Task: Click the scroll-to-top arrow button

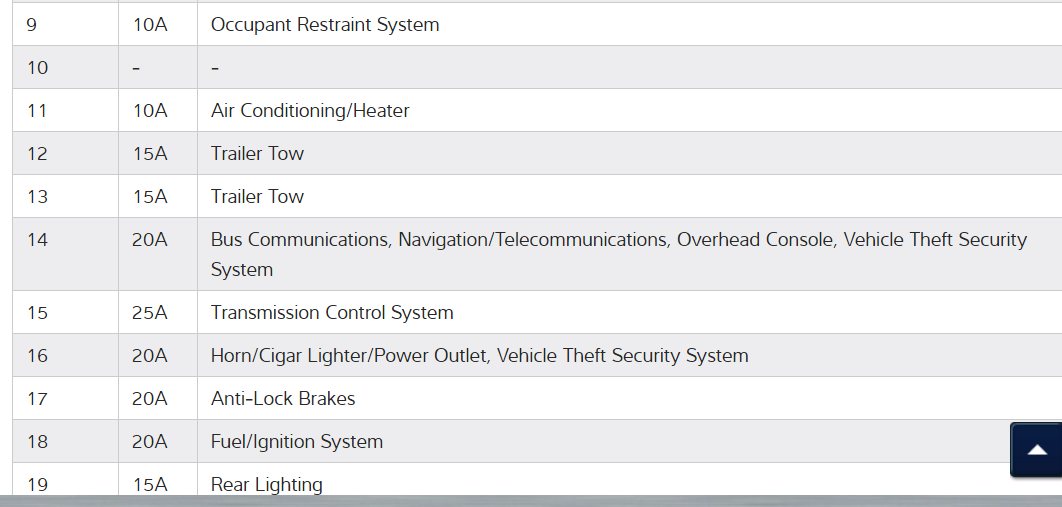Action: [1037, 450]
